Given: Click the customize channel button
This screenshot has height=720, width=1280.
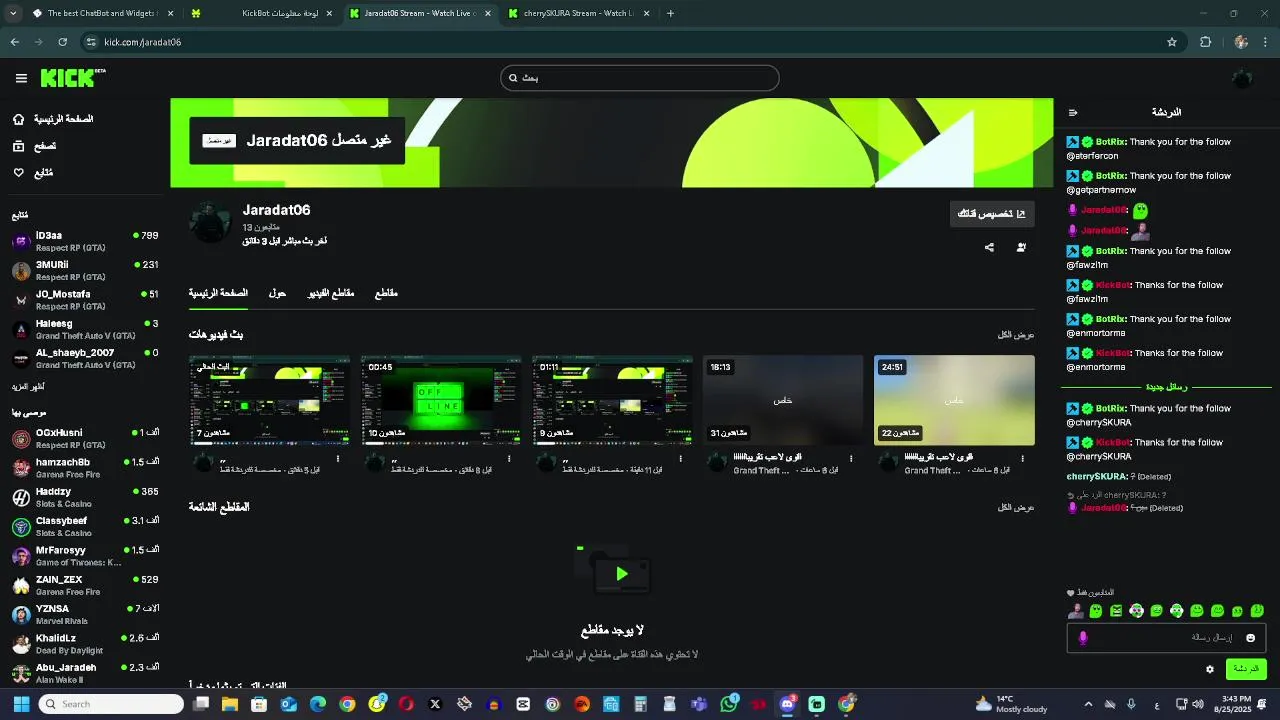Looking at the screenshot, I should [x=992, y=213].
